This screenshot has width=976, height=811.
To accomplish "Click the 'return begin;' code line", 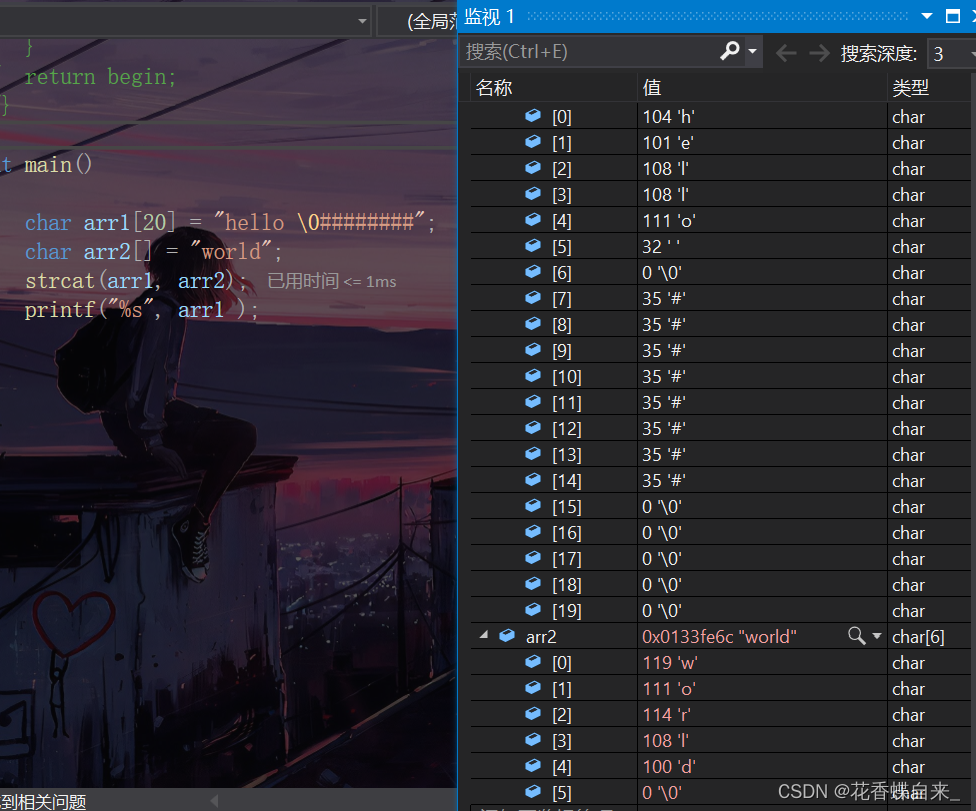I will tap(100, 77).
